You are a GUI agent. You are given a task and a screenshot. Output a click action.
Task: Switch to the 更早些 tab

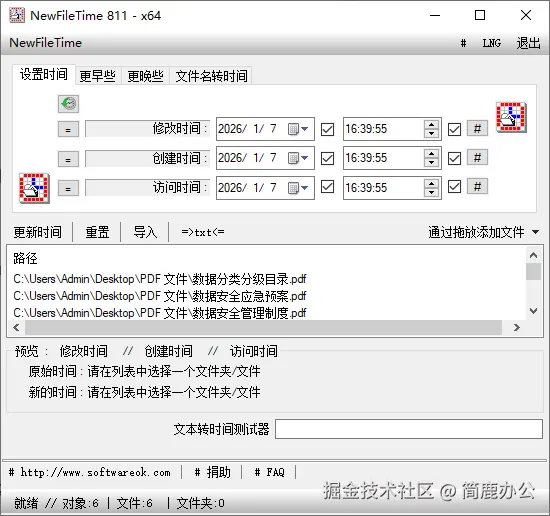click(98, 76)
